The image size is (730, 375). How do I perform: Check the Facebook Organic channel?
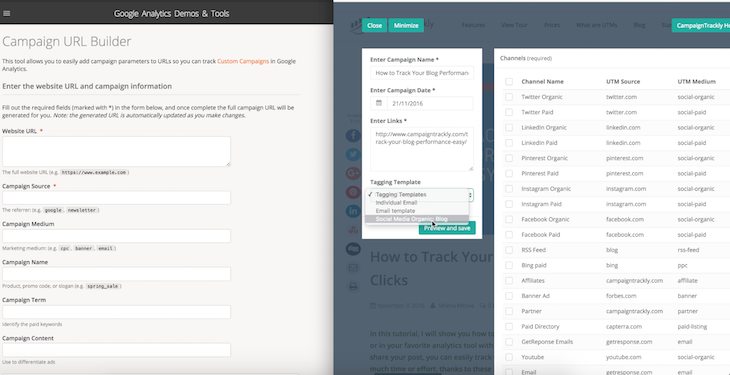click(x=509, y=219)
